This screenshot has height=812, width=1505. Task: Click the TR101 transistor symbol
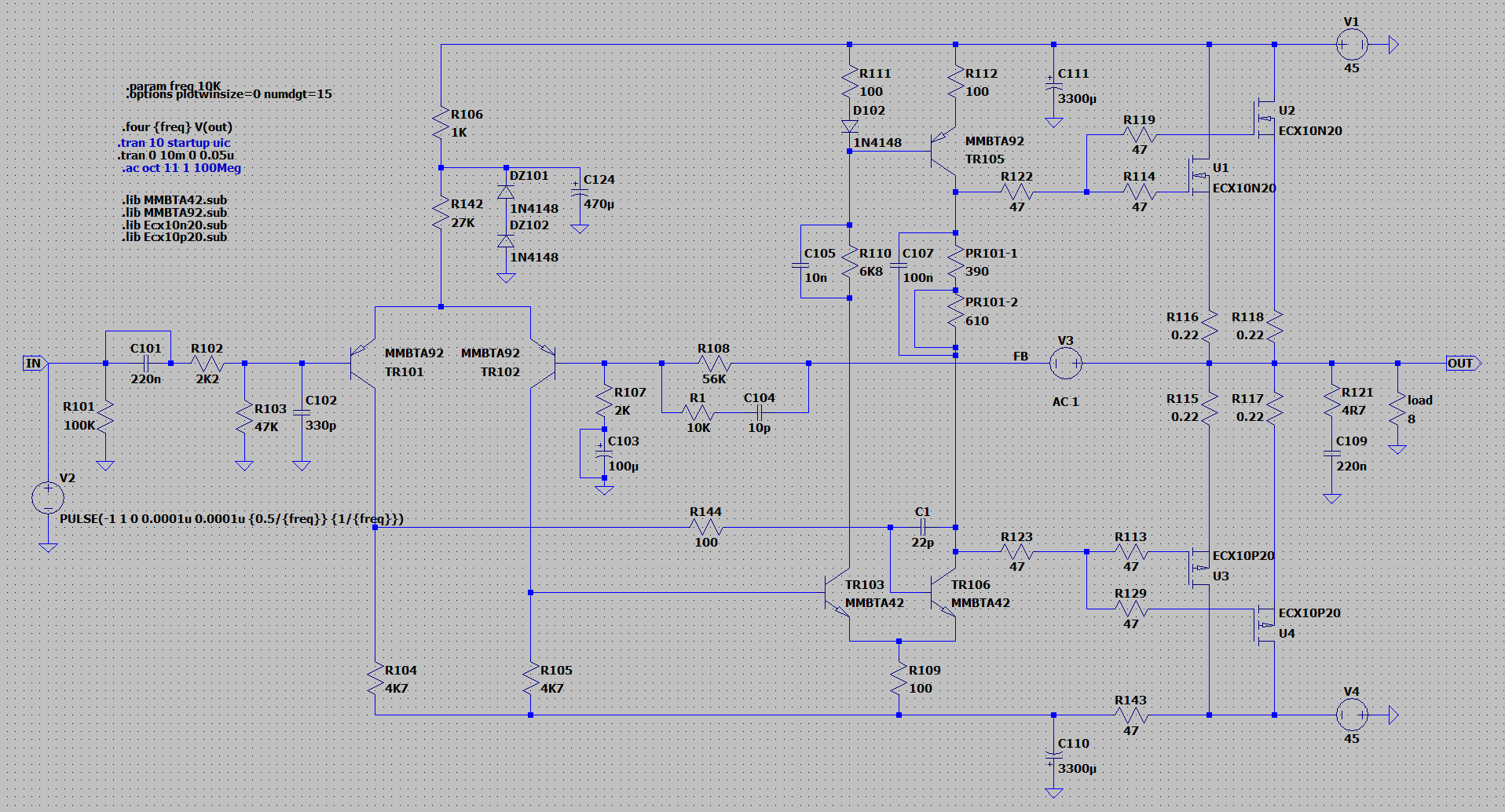[x=363, y=364]
